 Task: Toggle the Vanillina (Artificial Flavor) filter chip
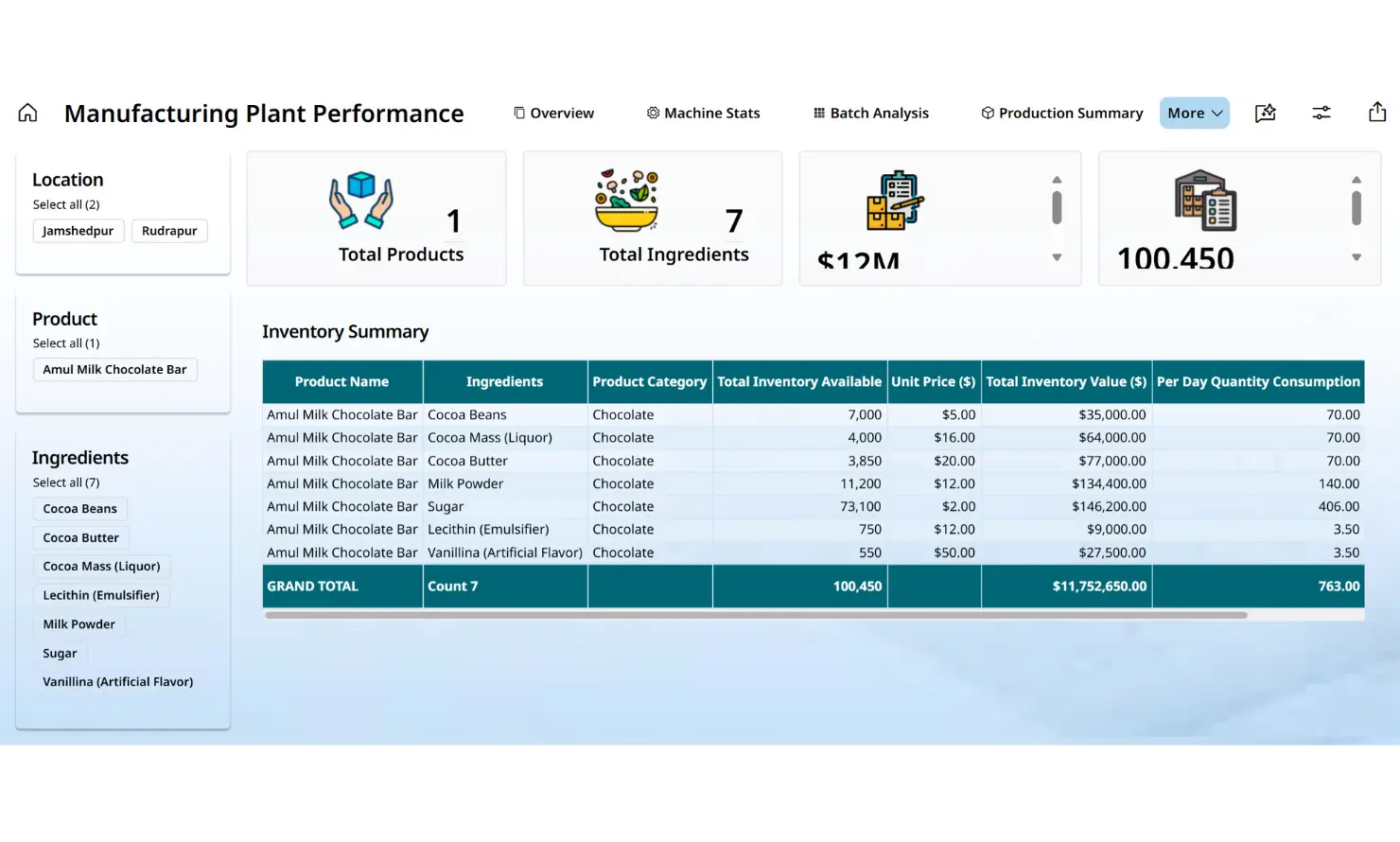[x=117, y=682]
